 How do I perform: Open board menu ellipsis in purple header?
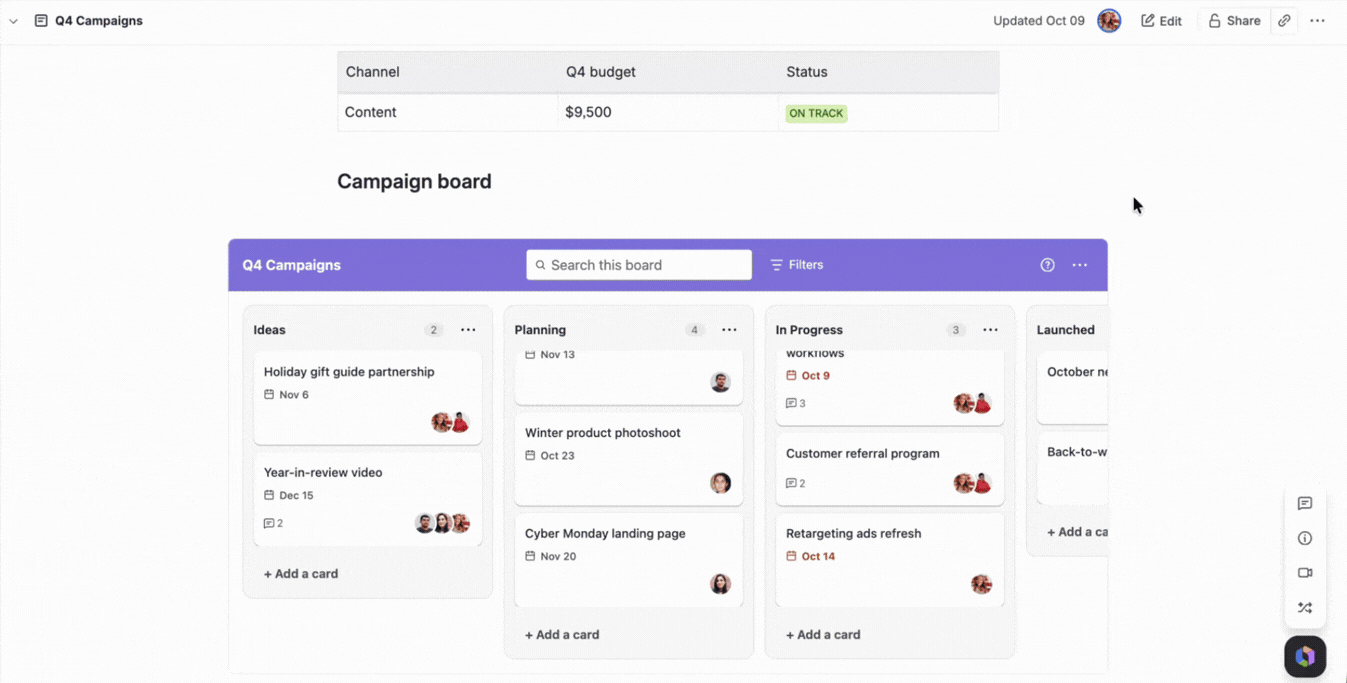pos(1080,265)
